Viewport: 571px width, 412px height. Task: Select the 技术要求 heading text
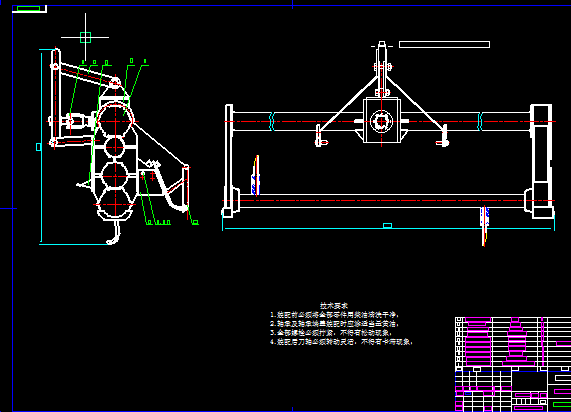pos(334,305)
